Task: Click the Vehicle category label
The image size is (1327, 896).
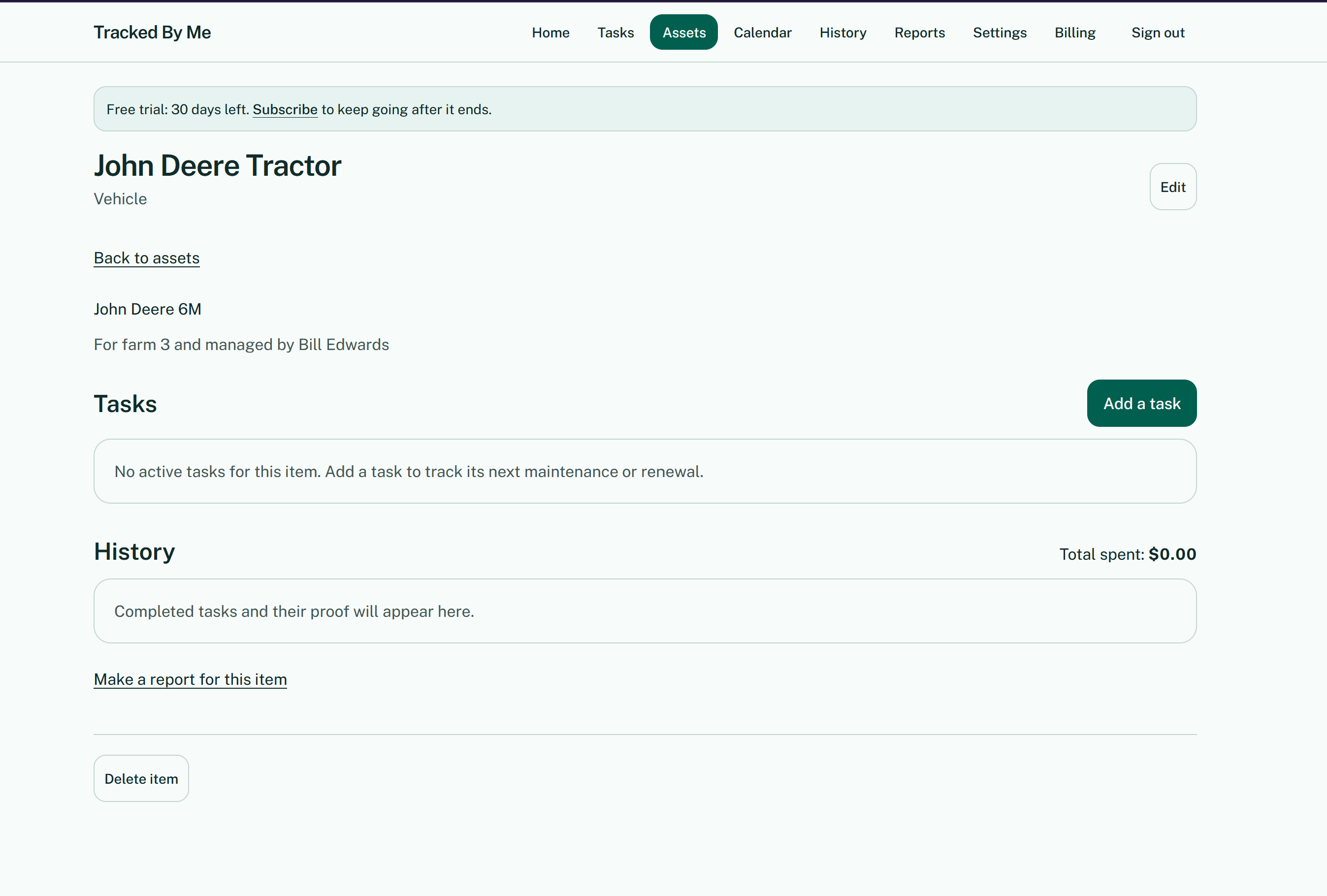Action: click(120, 199)
